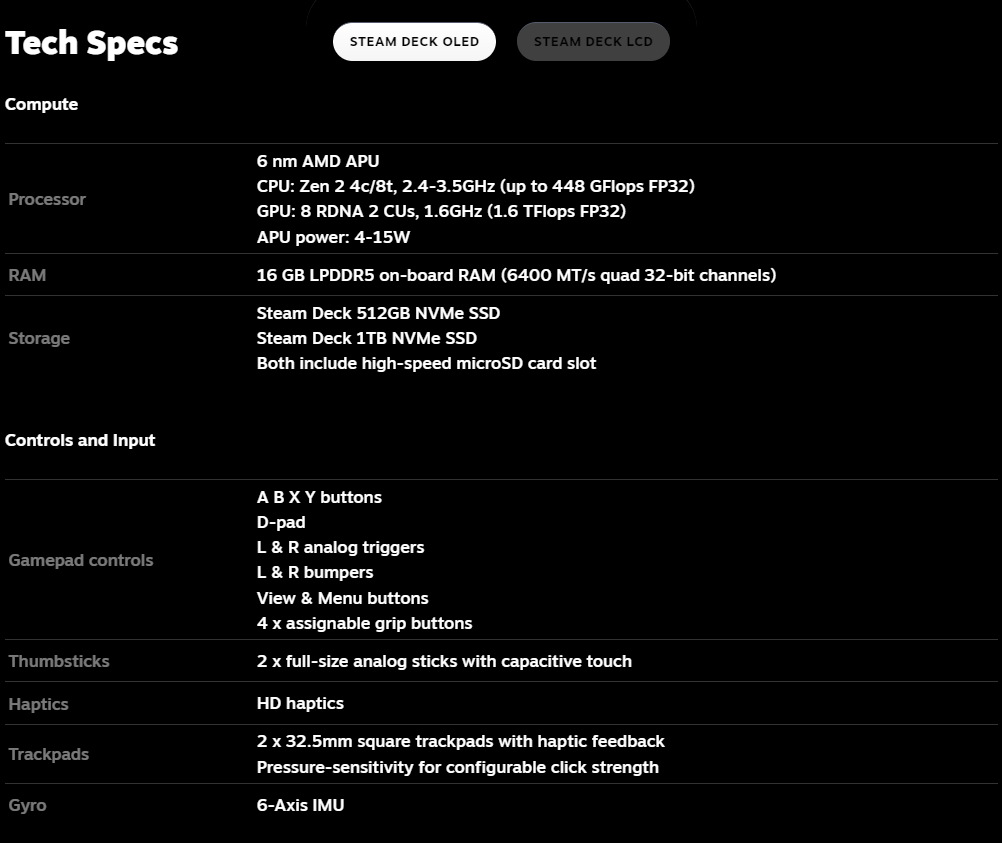Click the Gamepad controls label
Viewport: 1002px width, 843px height.
click(x=81, y=561)
